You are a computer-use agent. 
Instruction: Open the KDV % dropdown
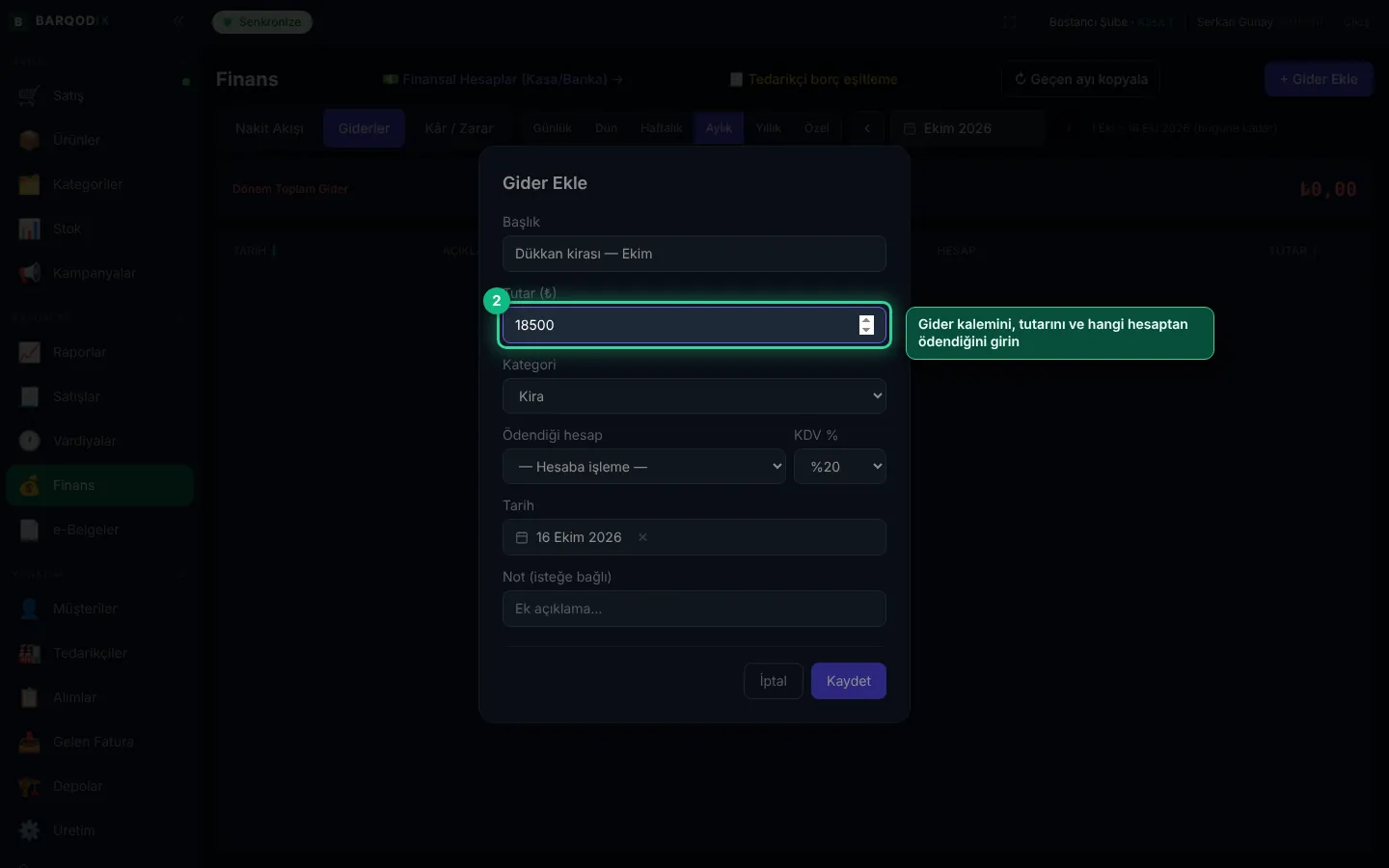(x=840, y=467)
